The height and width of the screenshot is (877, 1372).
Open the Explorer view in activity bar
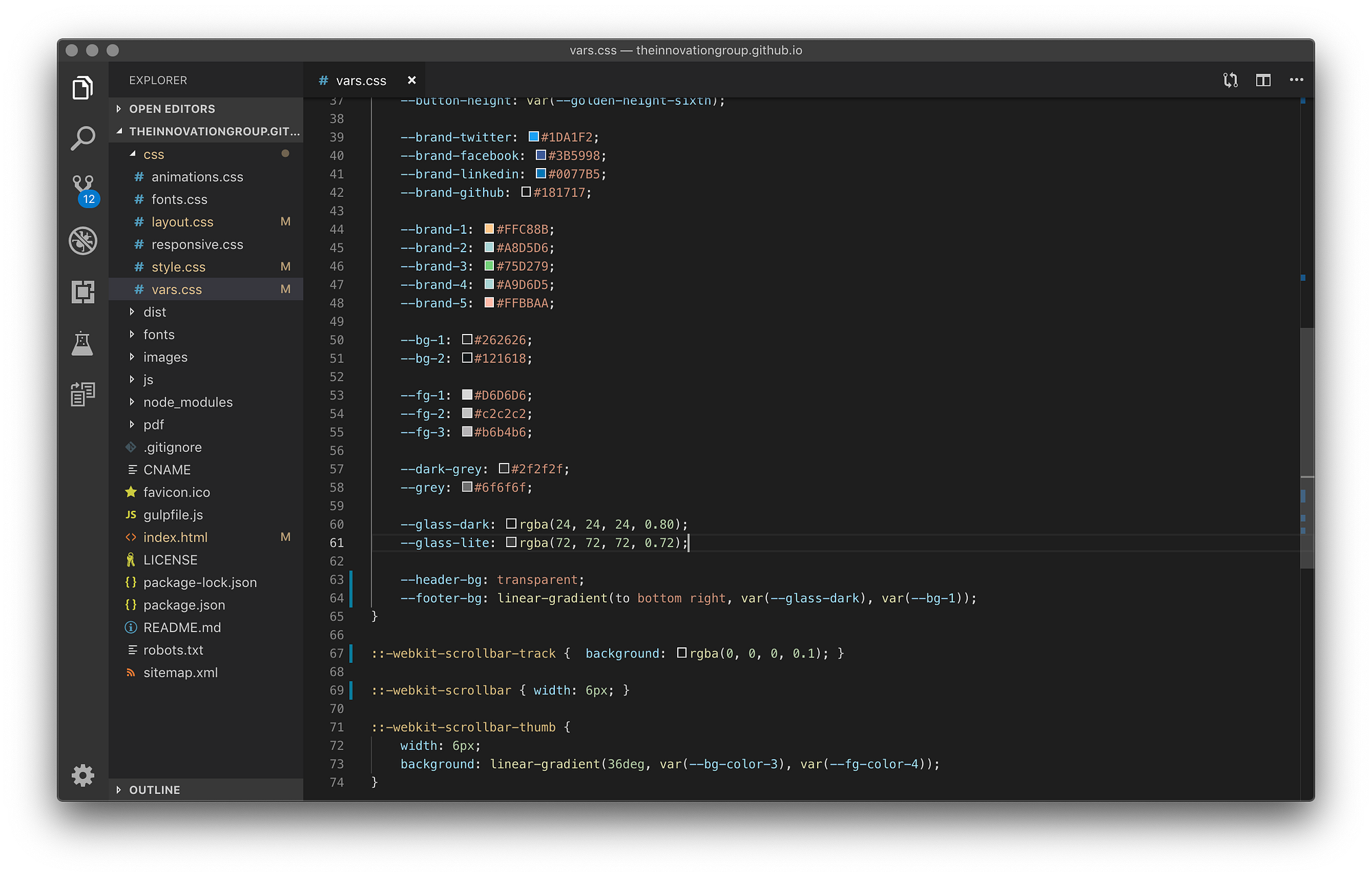tap(82, 88)
